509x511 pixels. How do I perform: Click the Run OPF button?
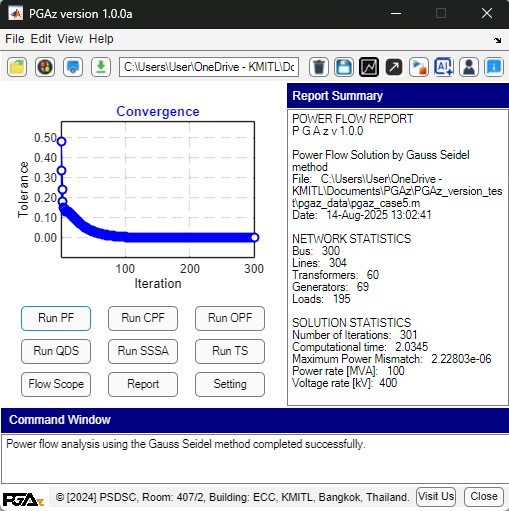[230, 318]
